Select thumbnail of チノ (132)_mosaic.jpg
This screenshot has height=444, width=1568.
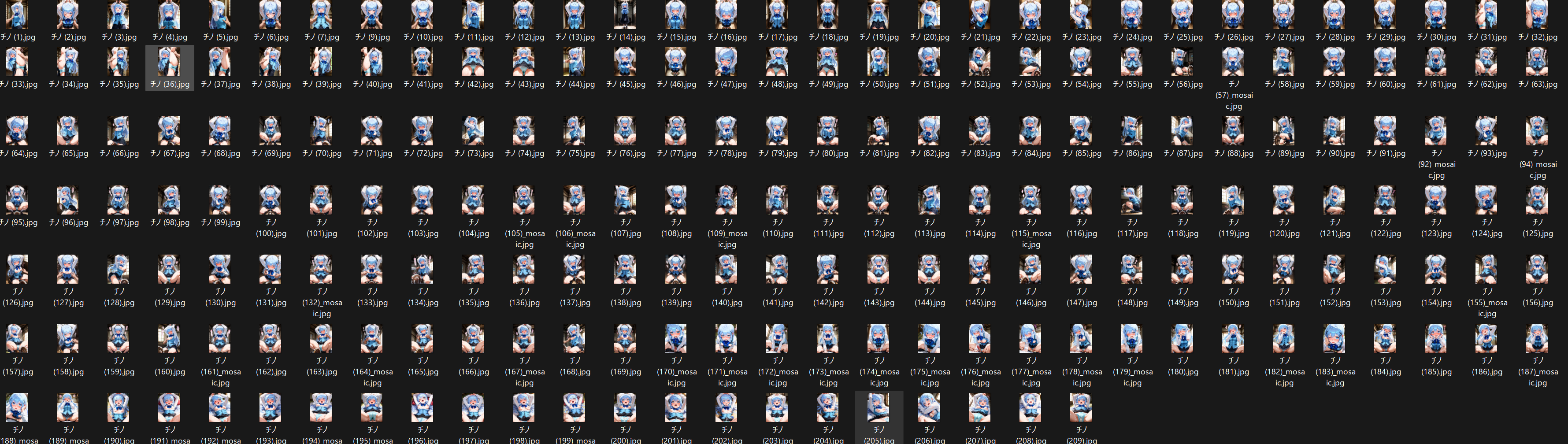321,270
